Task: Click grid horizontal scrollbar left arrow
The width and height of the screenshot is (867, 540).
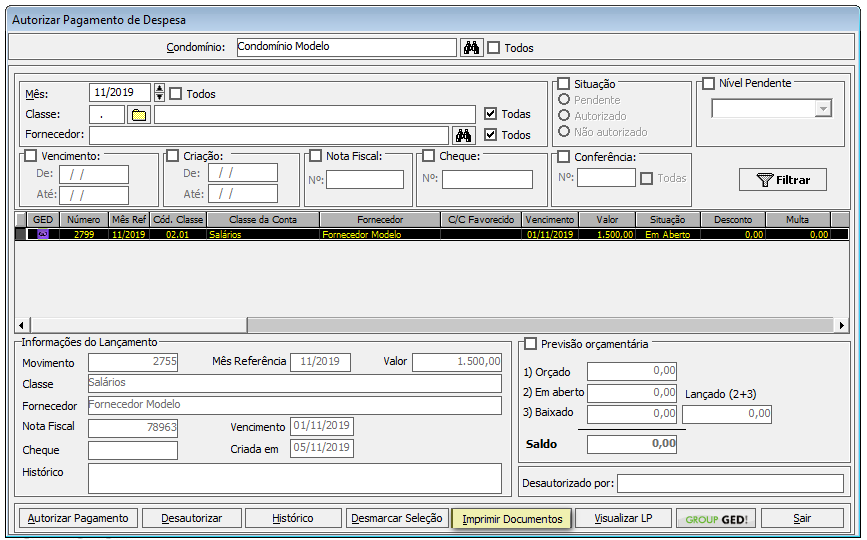Action: (x=22, y=325)
